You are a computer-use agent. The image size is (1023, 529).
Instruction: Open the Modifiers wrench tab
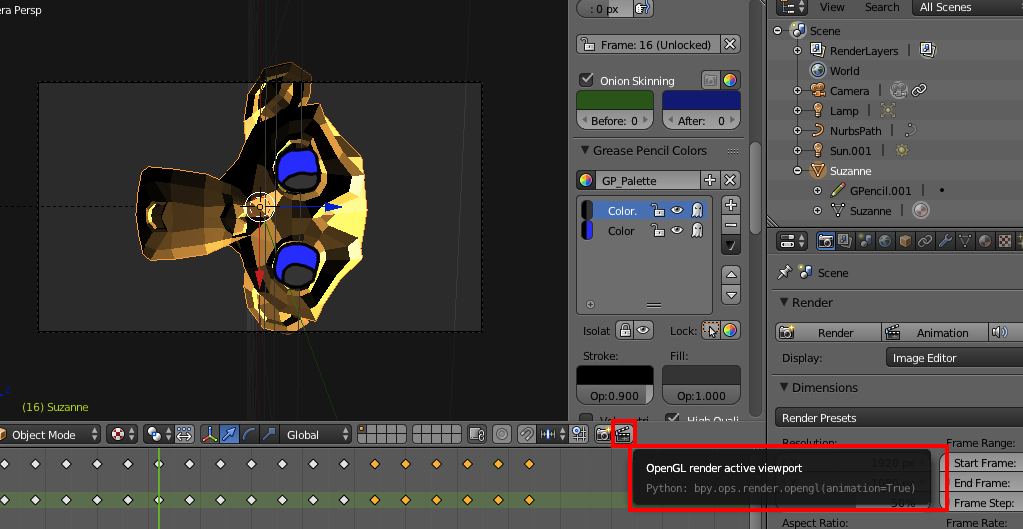coord(945,241)
